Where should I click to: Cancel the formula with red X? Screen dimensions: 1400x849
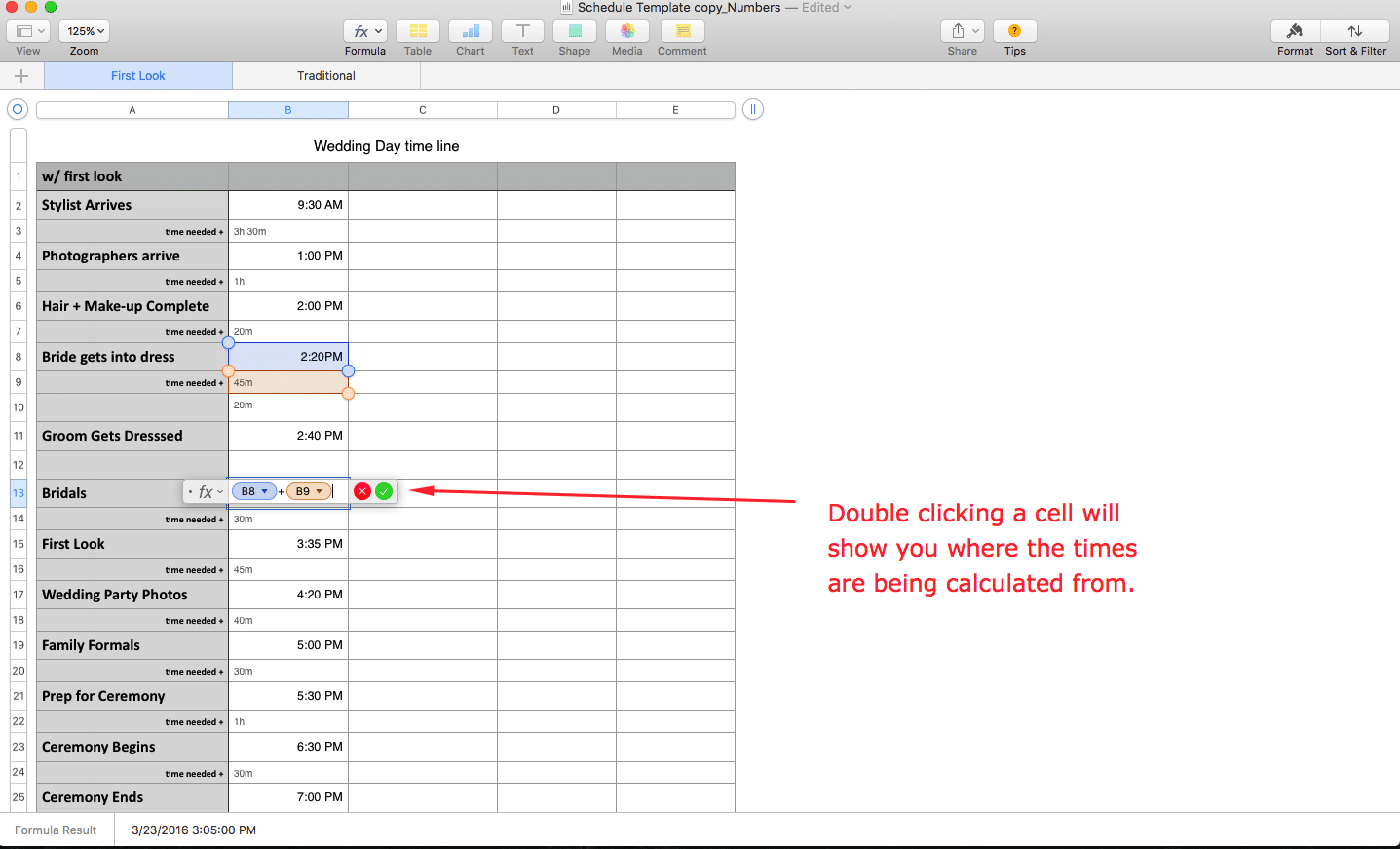tap(362, 491)
